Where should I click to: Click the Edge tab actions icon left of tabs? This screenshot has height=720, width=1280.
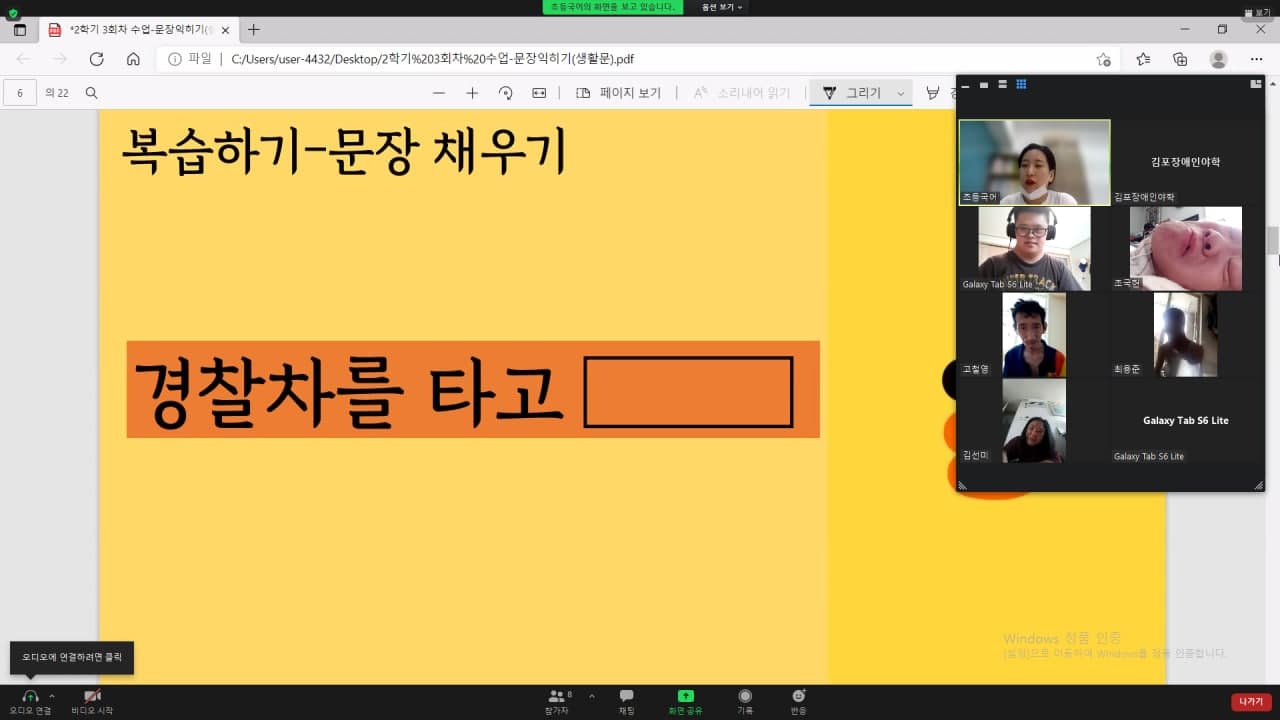pos(20,30)
